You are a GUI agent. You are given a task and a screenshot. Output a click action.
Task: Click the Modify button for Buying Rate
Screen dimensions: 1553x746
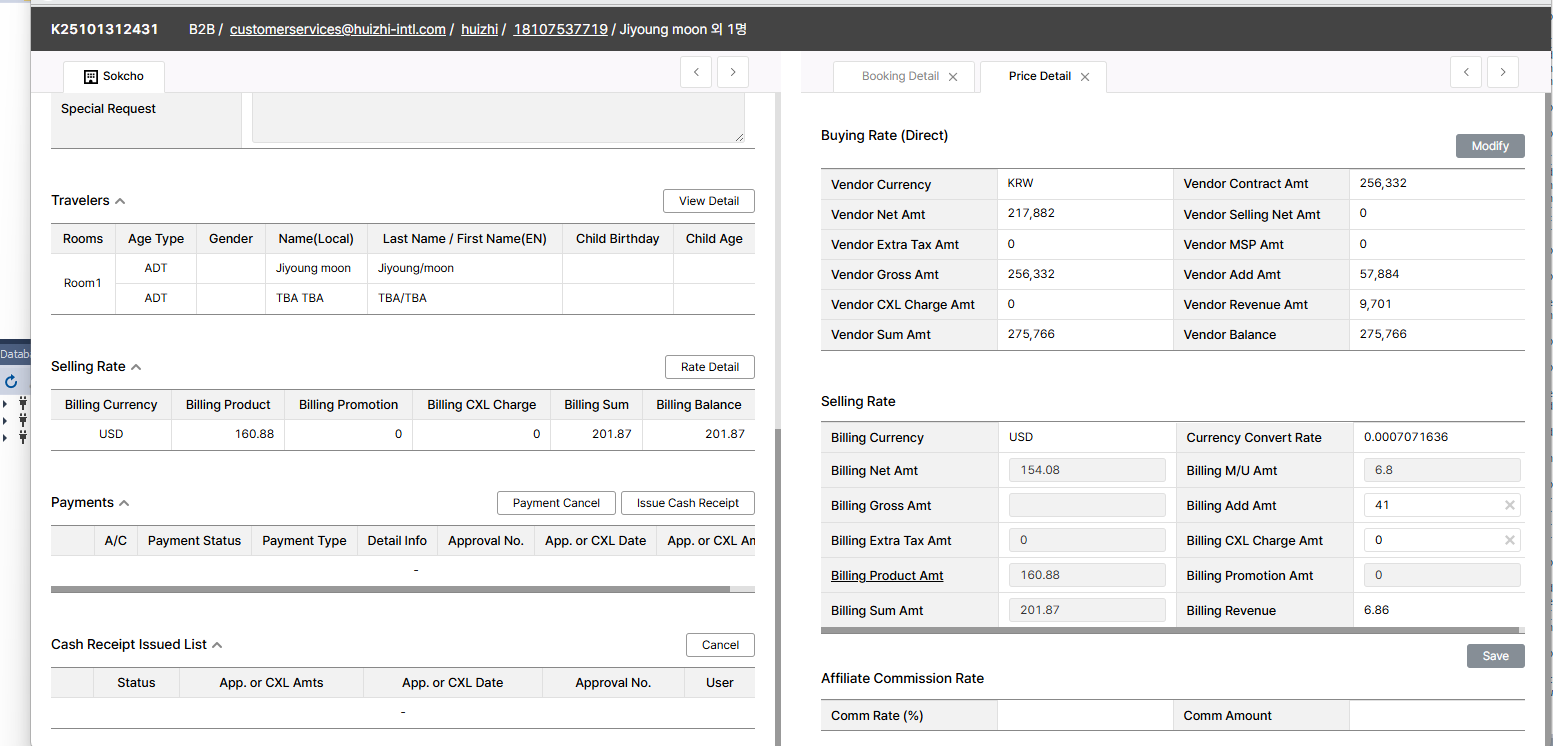click(x=1489, y=146)
